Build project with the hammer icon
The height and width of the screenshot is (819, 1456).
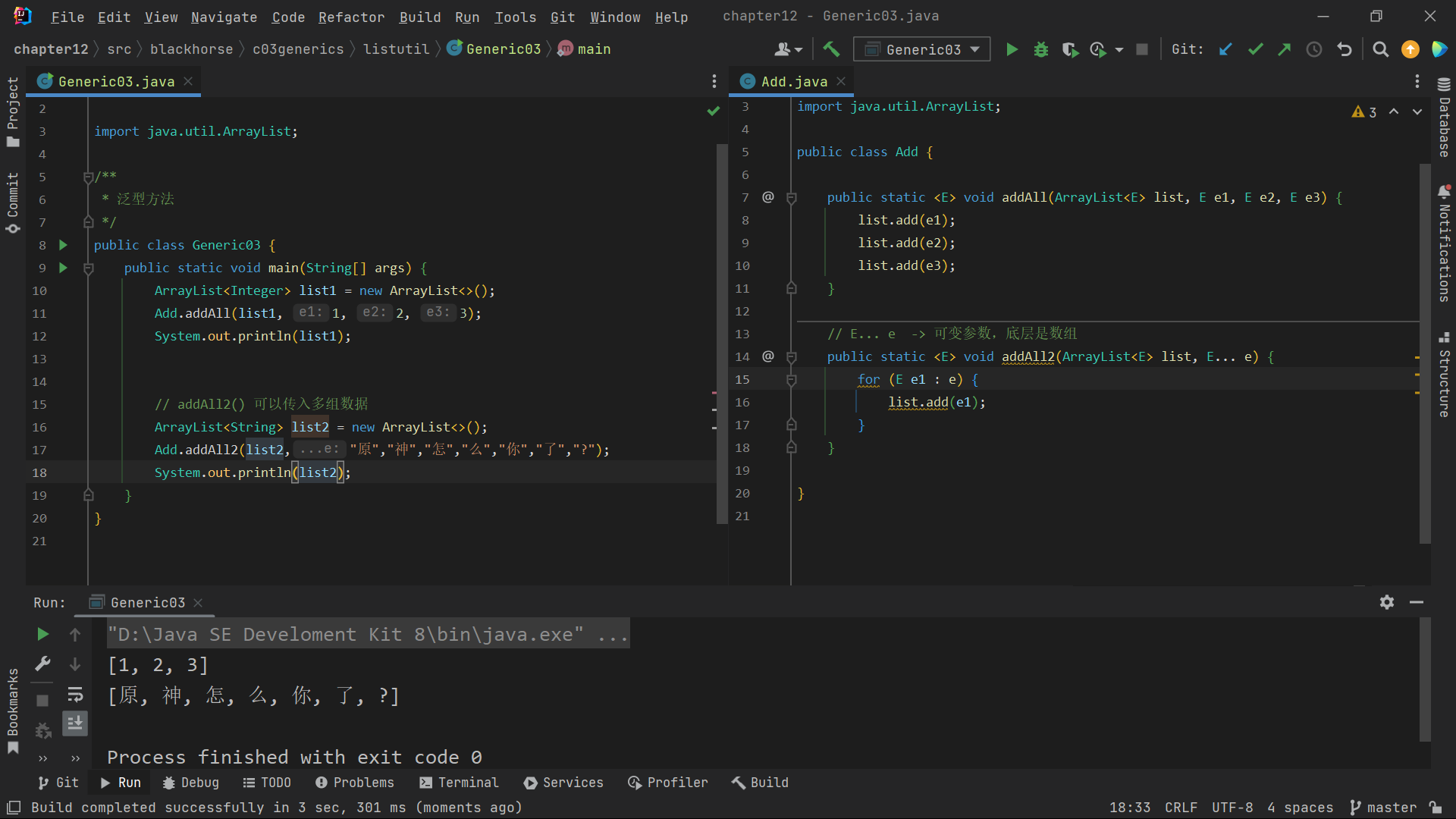(831, 49)
